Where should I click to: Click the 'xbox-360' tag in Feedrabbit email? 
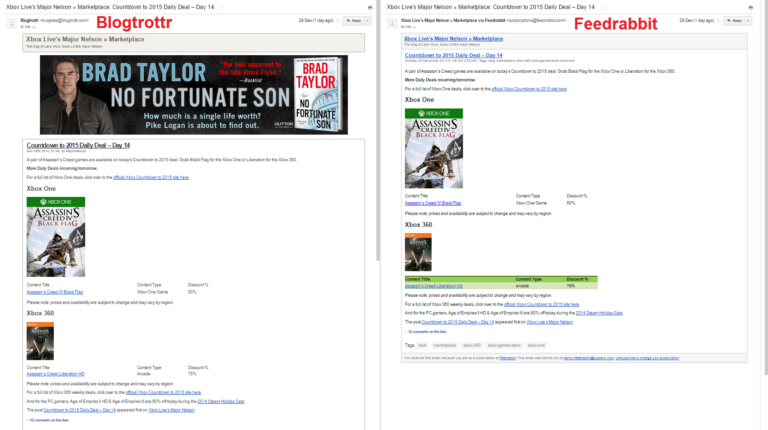472,345
